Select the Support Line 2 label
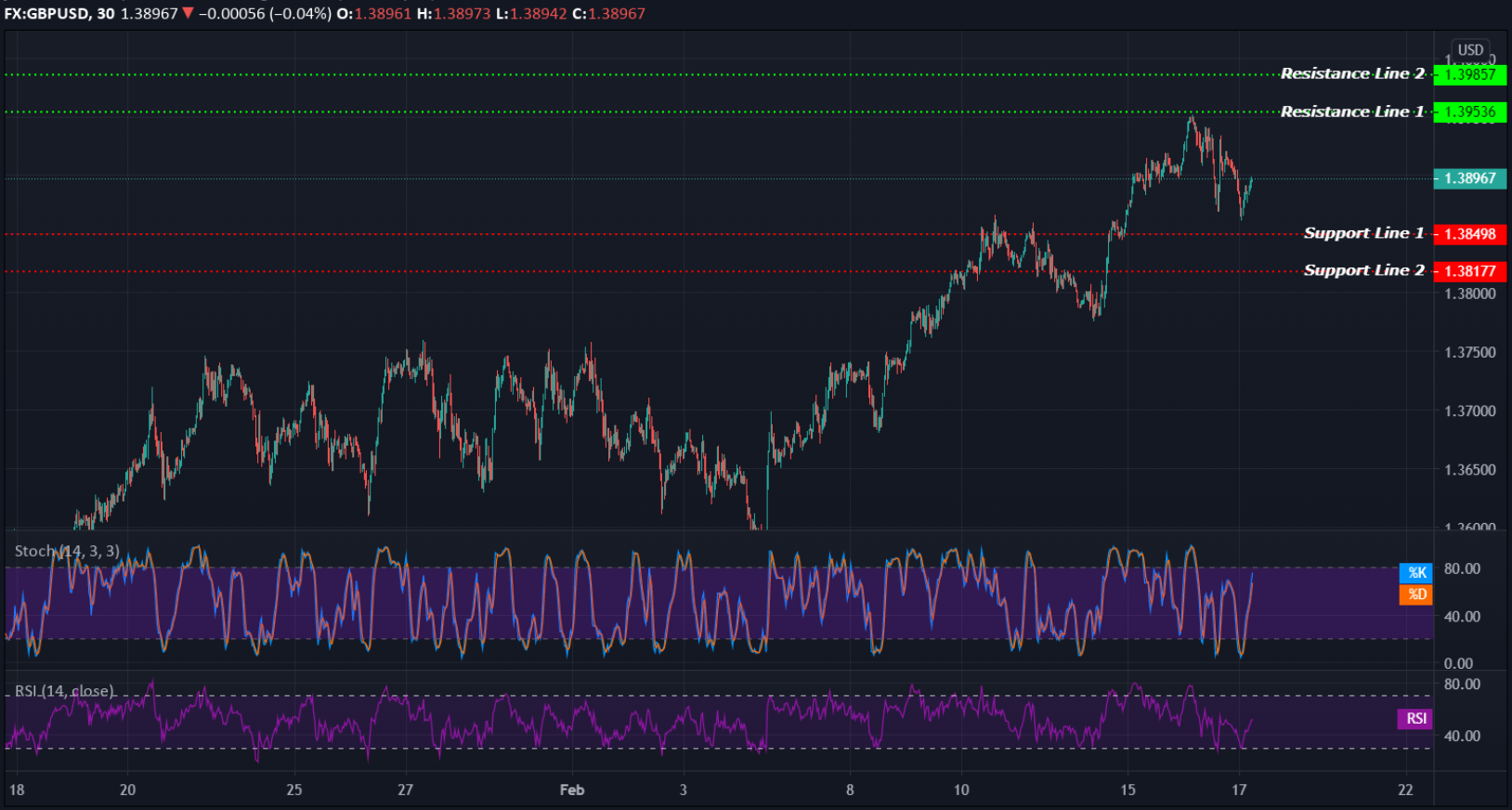 [1363, 270]
